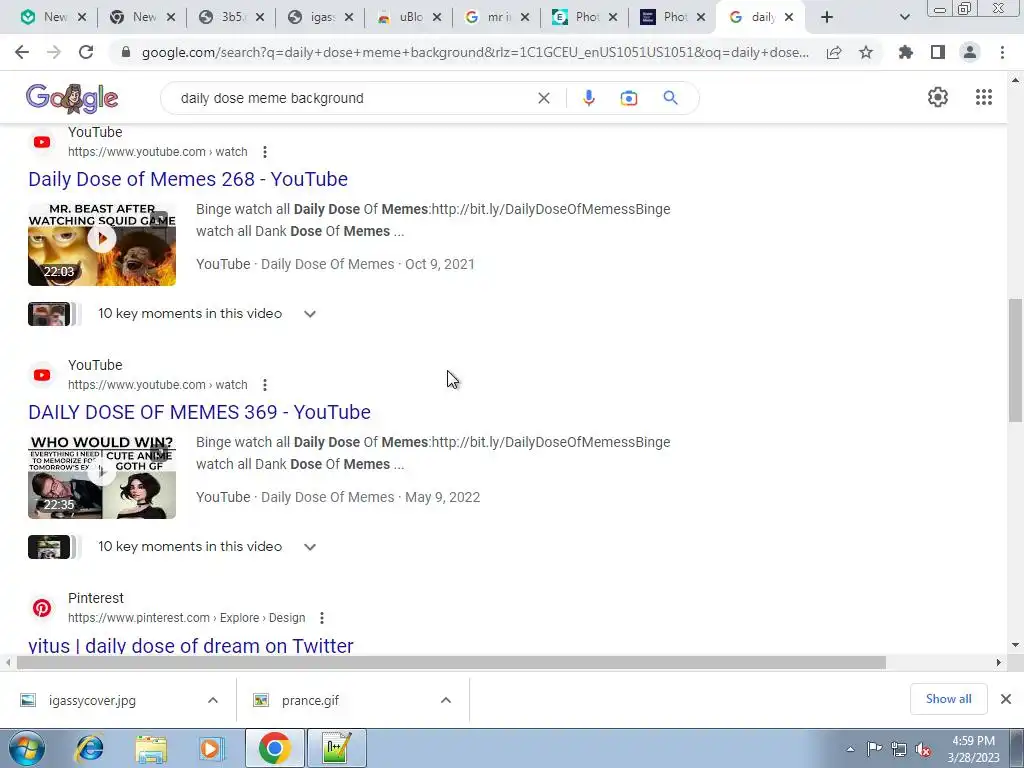Open Windows Media Player from taskbar
Screen dimensions: 1024x768
[x=211, y=748]
